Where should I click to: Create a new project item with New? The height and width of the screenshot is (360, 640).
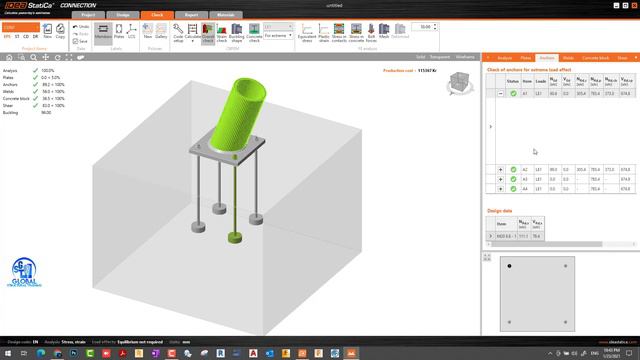pos(47,31)
